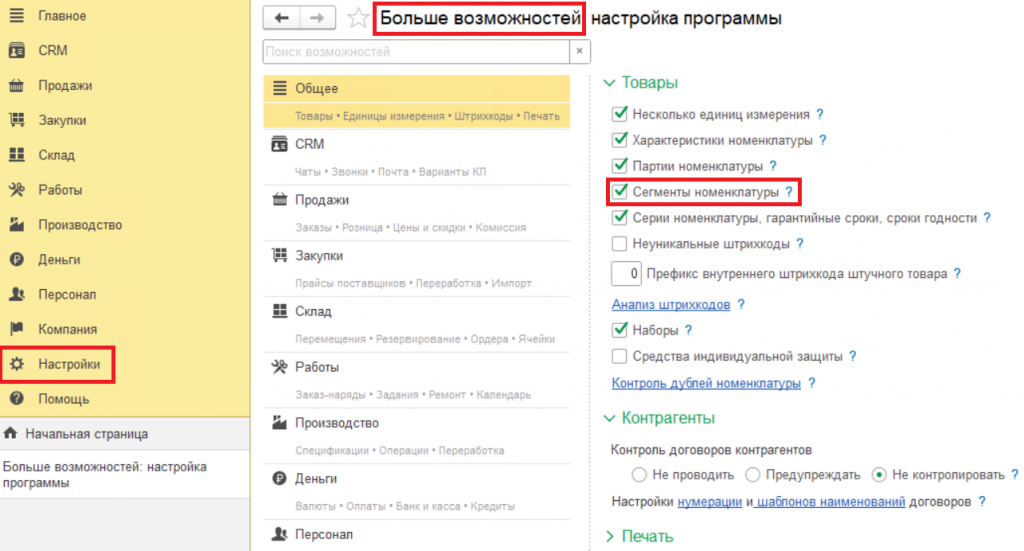Image resolution: width=1024 pixels, height=551 pixels.
Task: Show help for Средства индивидуальной защиты
Action: pos(852,356)
